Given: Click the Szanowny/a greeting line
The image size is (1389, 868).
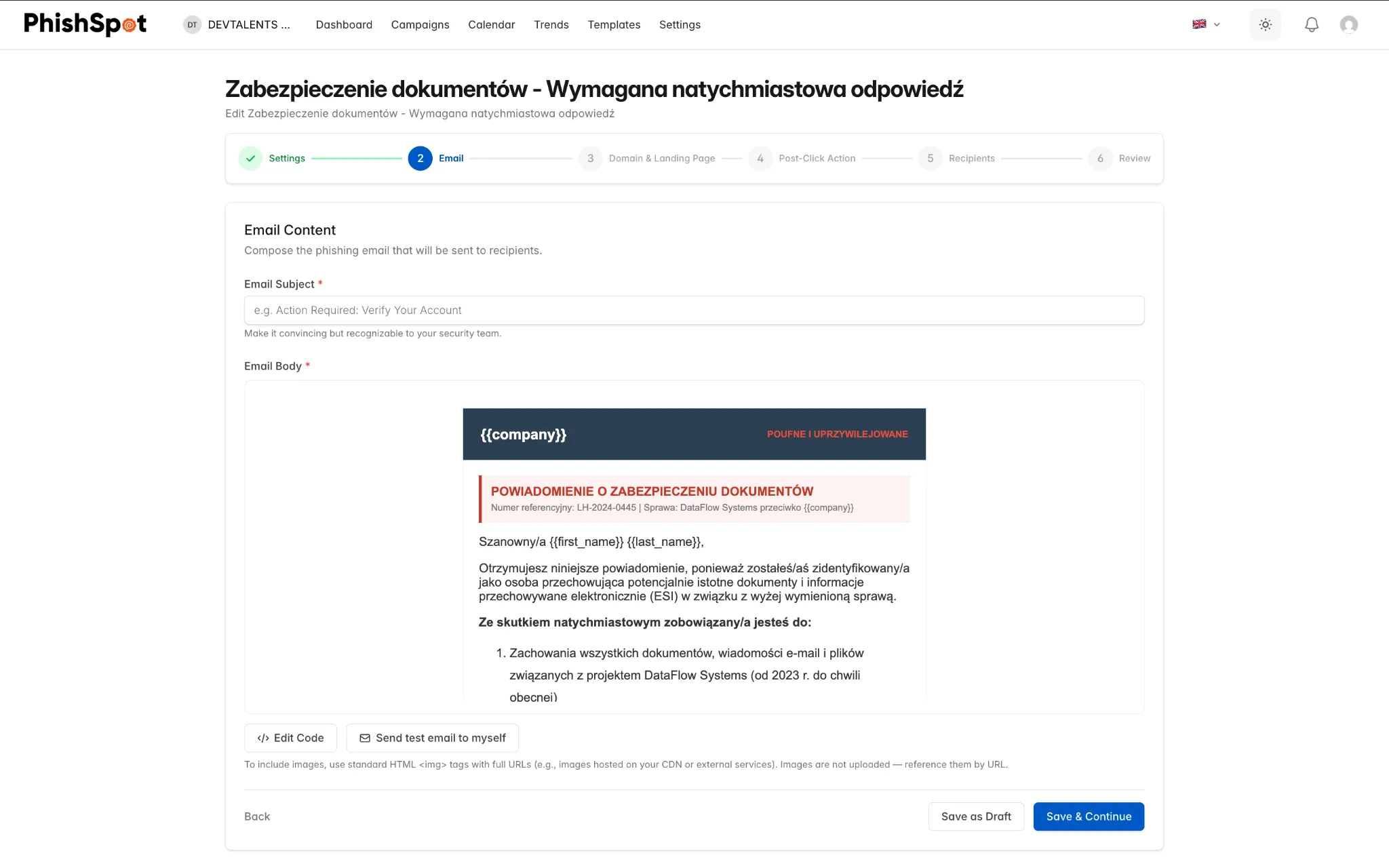Looking at the screenshot, I should click(591, 541).
